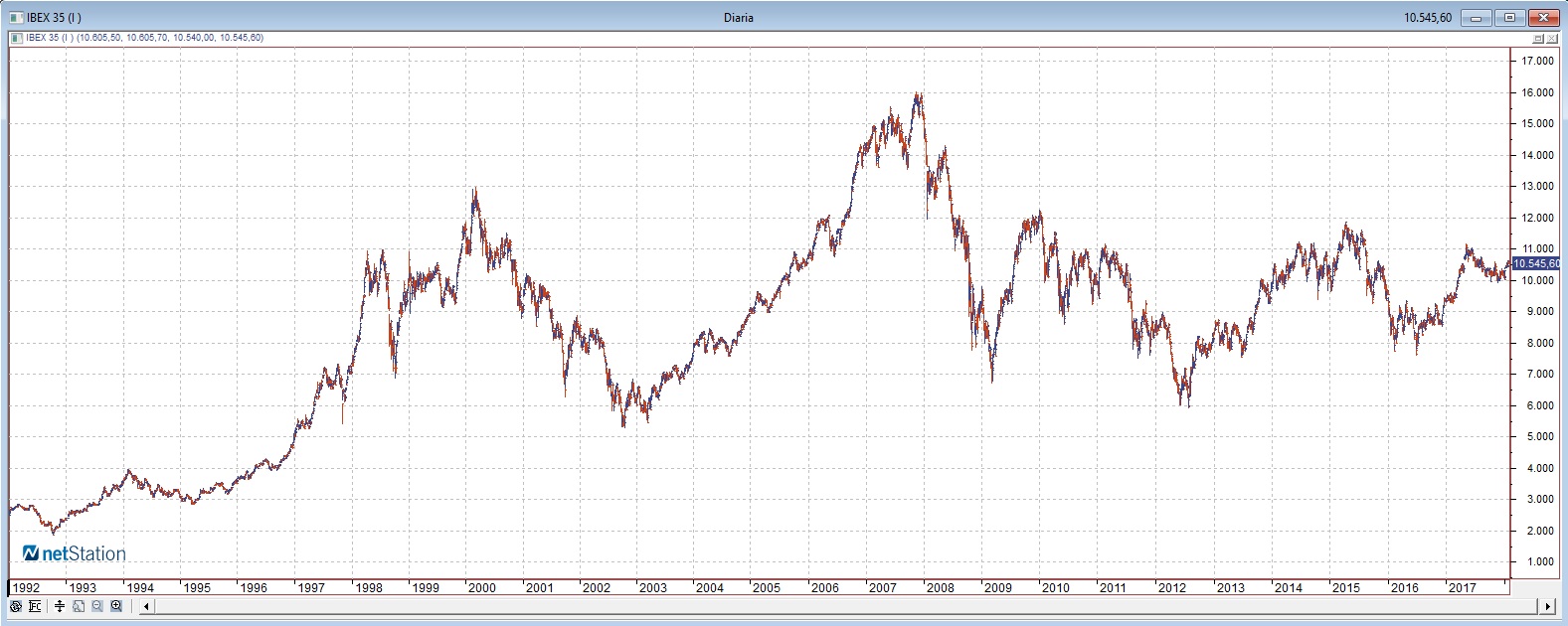Click the current price tag 10.545,60 on axis
Screen dimensions: 1568x626
point(1535,263)
